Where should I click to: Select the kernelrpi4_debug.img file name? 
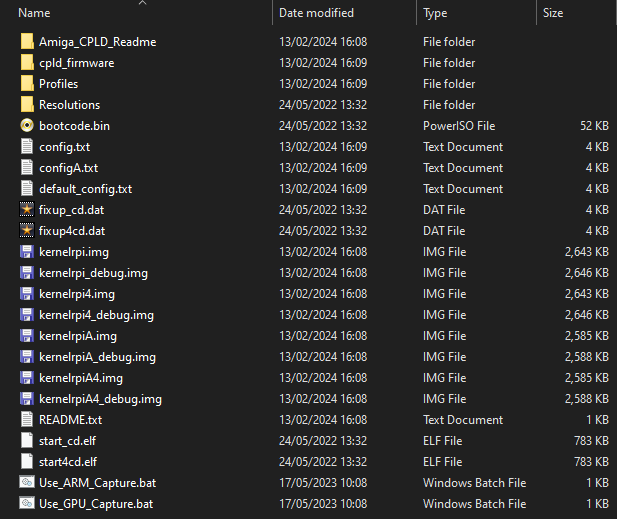coord(96,315)
